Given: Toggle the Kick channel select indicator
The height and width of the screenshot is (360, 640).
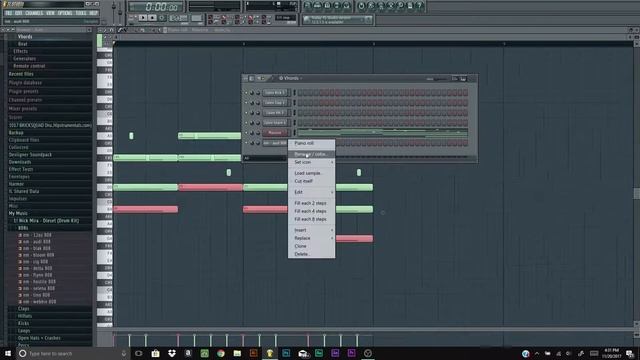Looking at the screenshot, I should 294,93.
